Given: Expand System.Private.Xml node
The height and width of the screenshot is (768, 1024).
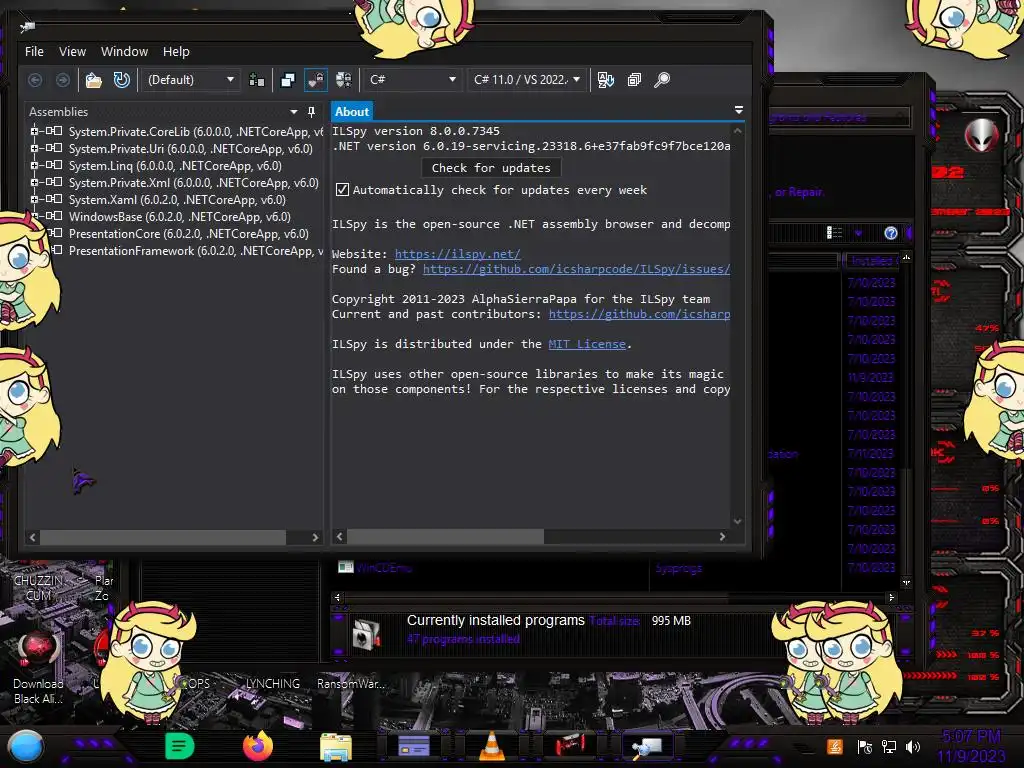Looking at the screenshot, I should 34,182.
